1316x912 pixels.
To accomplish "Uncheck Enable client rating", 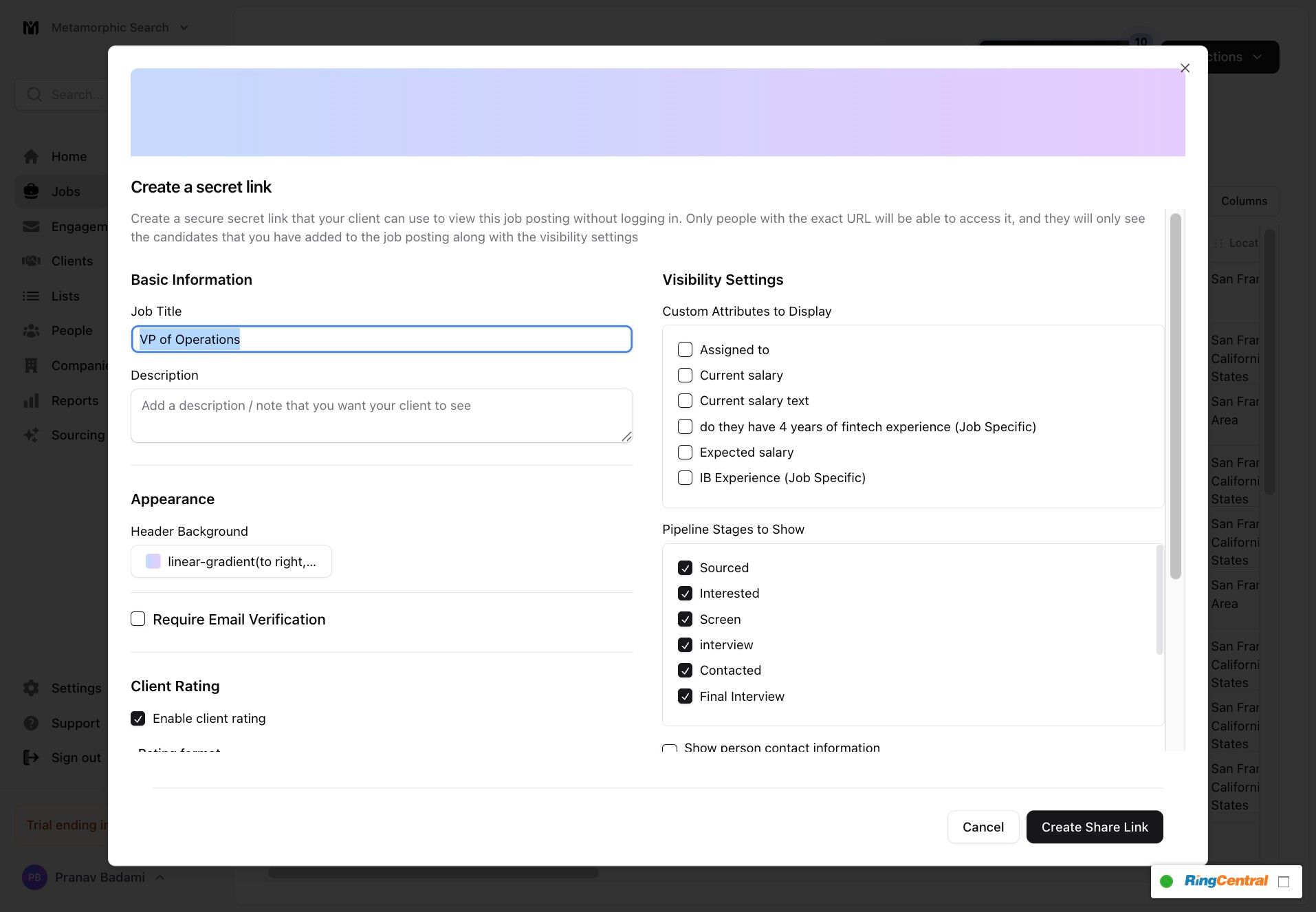I will 138,719.
